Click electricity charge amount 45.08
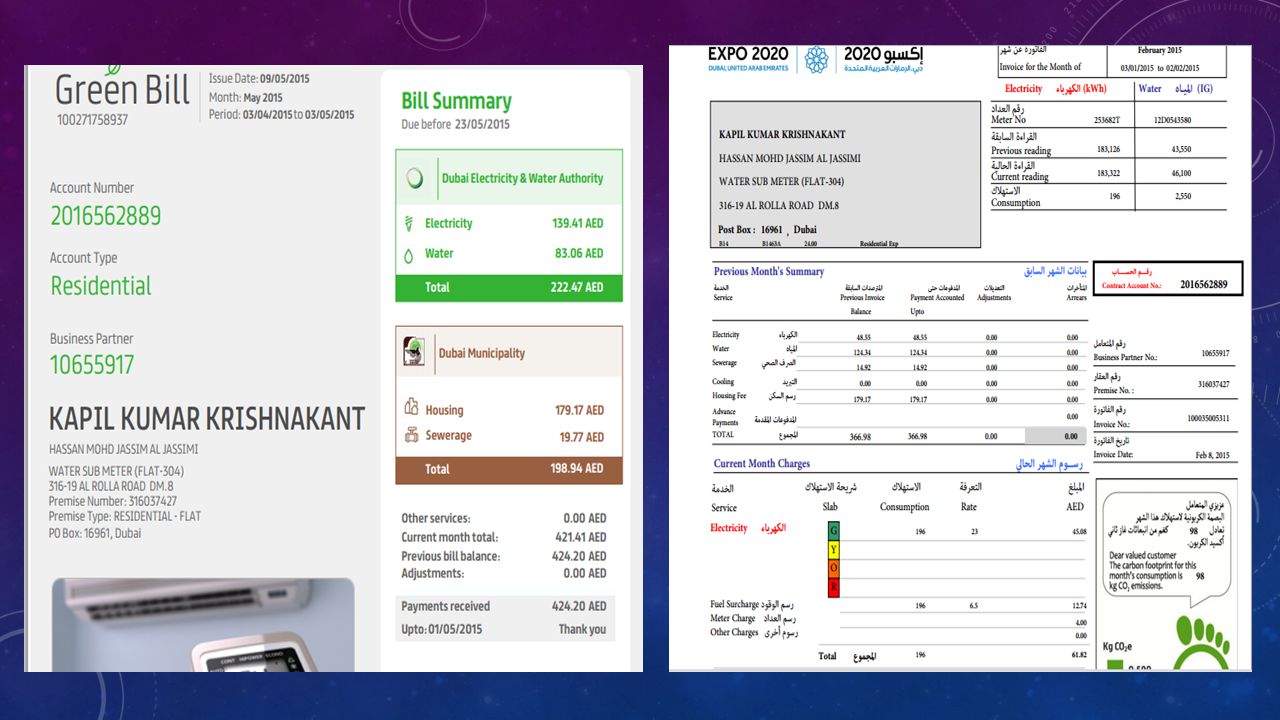The width and height of the screenshot is (1280, 720). coord(1078,532)
